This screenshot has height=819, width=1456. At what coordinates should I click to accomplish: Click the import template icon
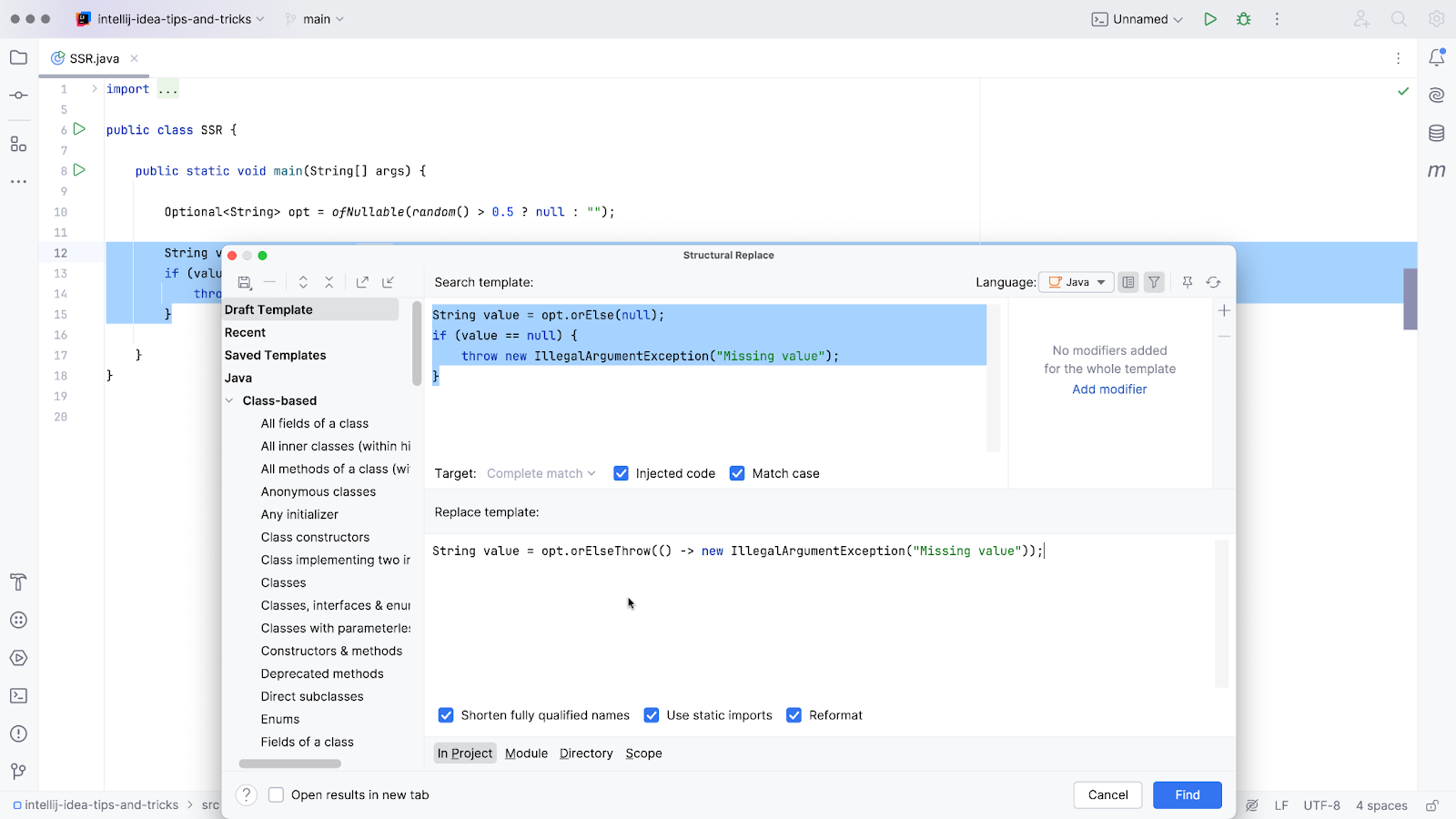pos(388,282)
